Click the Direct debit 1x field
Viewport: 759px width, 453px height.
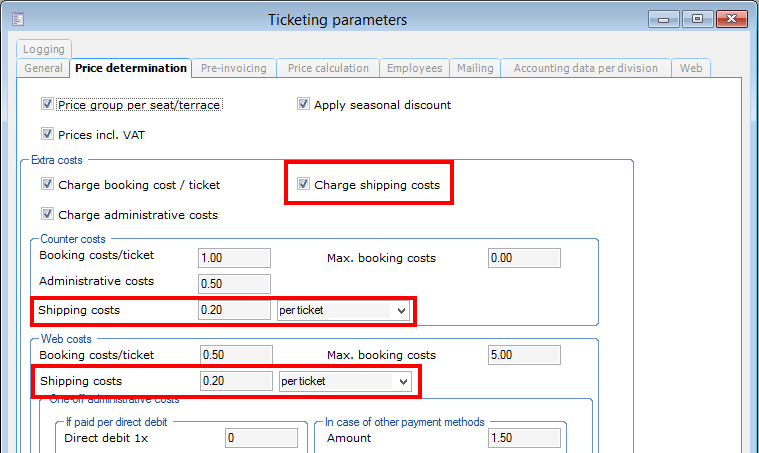(260, 438)
